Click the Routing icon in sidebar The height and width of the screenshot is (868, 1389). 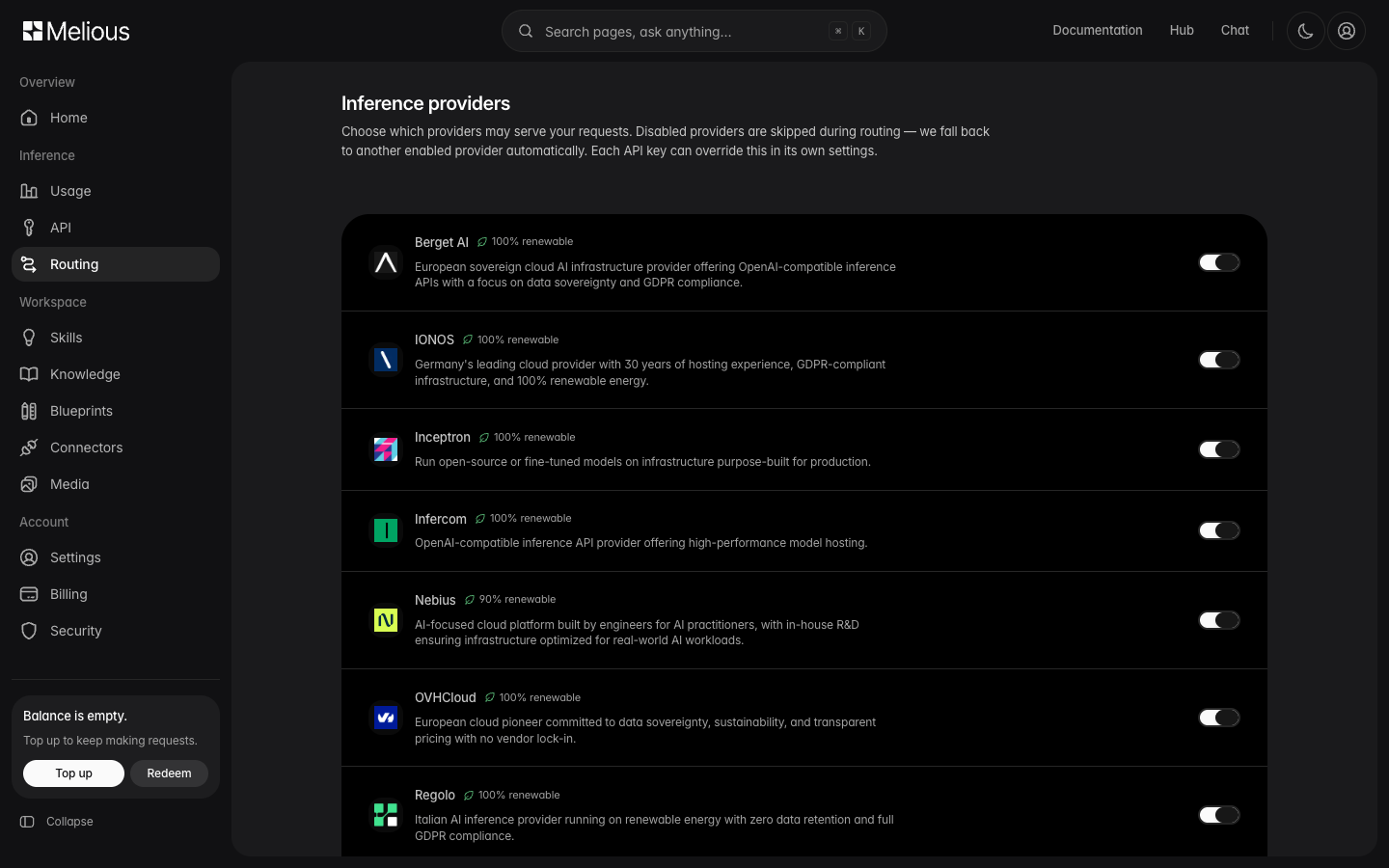(29, 264)
